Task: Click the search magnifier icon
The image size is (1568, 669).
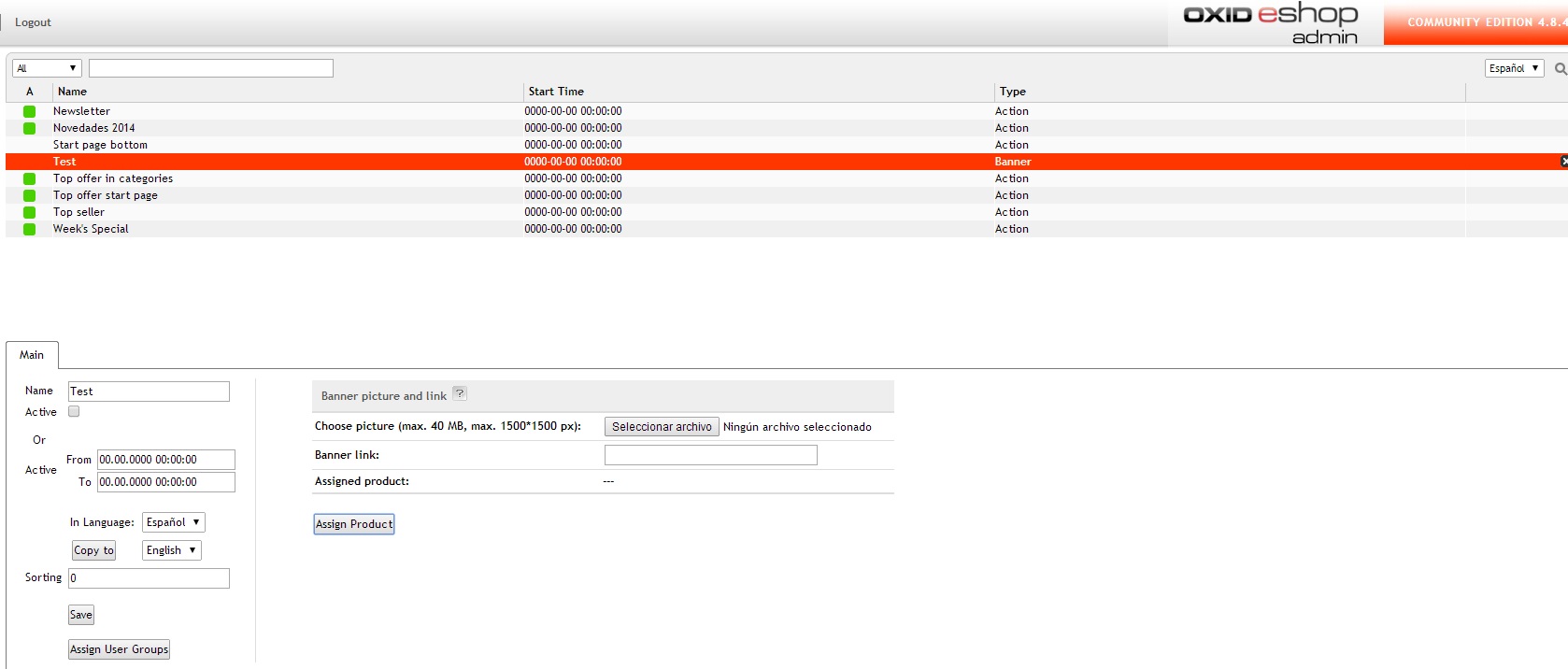Action: coord(1560,69)
